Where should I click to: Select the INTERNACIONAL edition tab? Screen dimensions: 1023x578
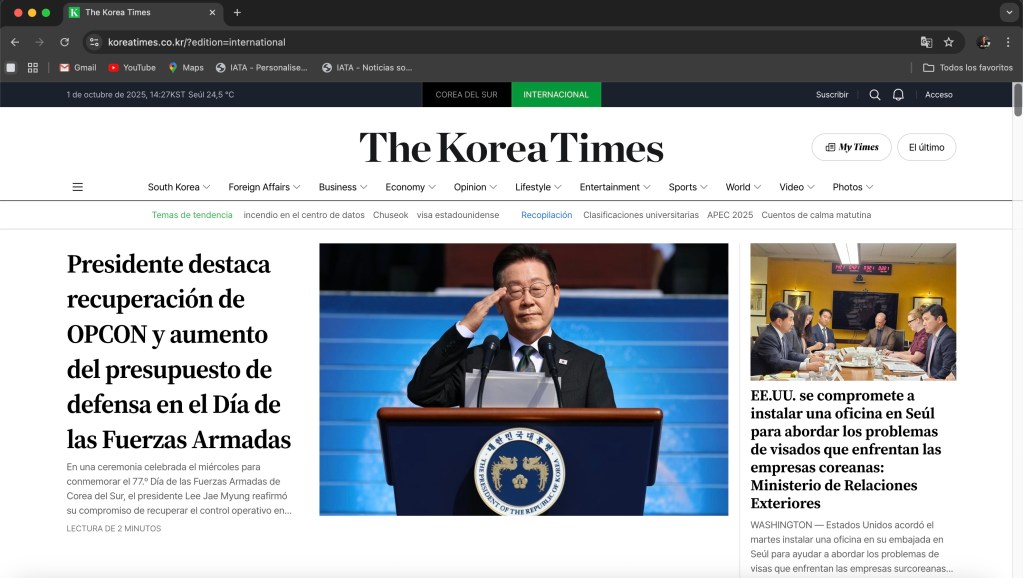[x=556, y=95]
